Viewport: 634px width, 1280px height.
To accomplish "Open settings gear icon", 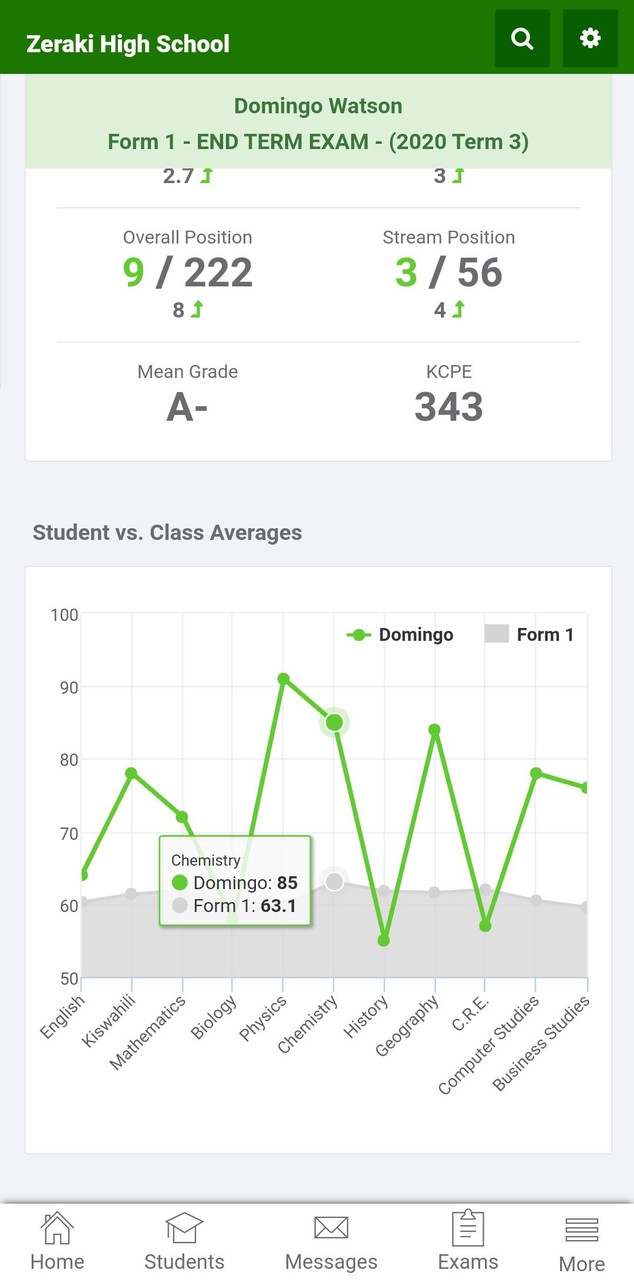I will [x=590, y=39].
